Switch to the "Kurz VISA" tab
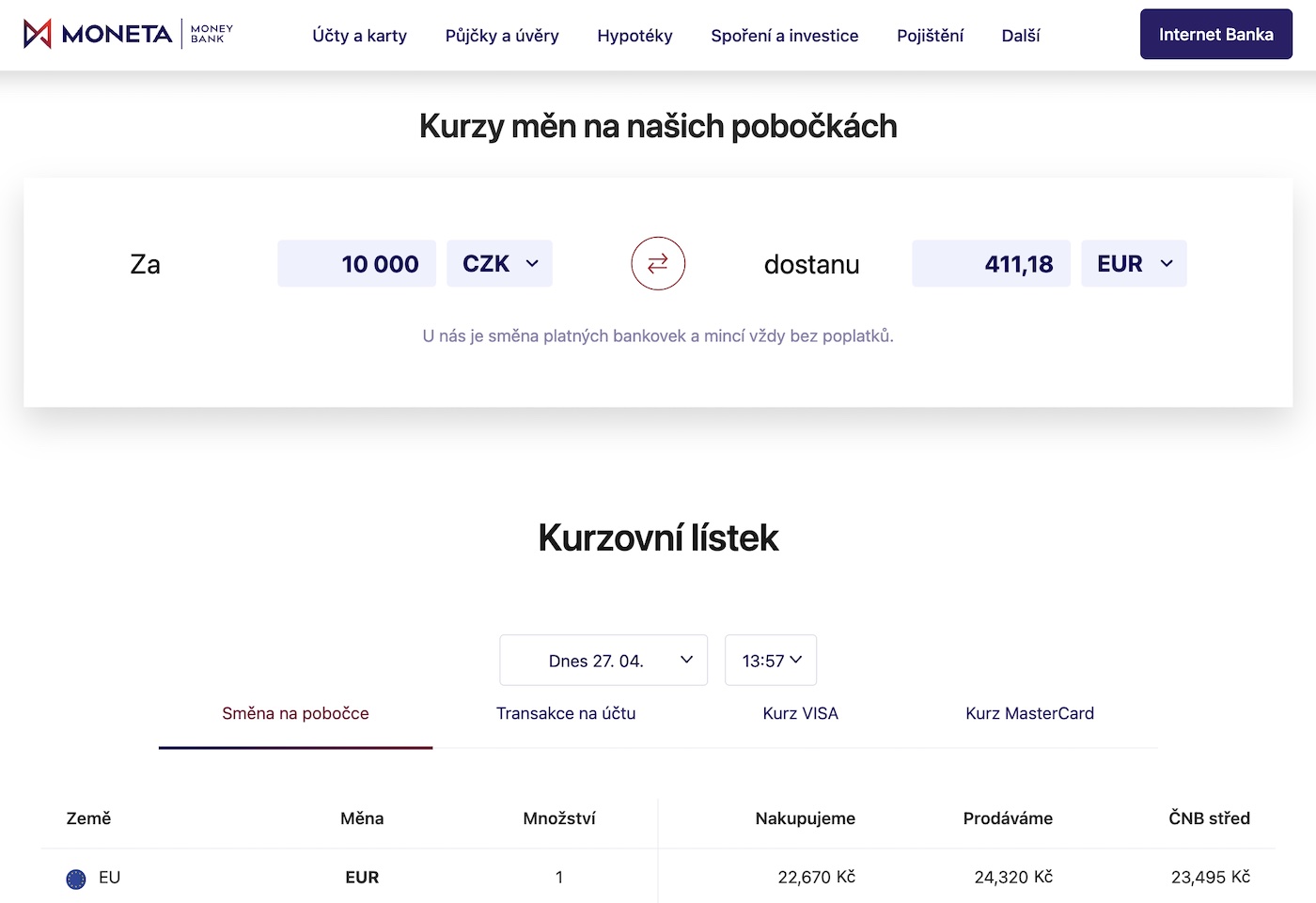This screenshot has height=903, width=1316. click(x=800, y=713)
